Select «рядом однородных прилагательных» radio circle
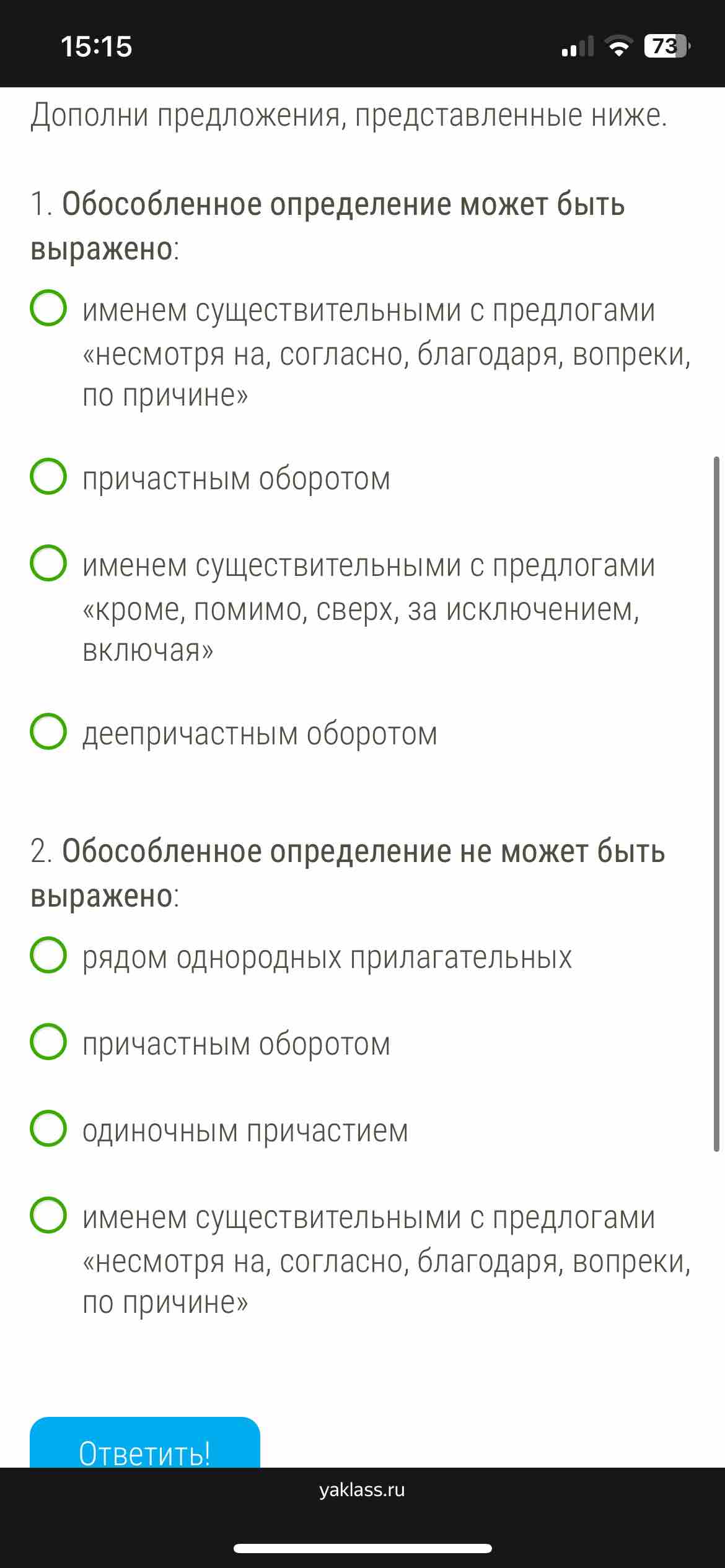Viewport: 725px width, 1568px height. [48, 955]
